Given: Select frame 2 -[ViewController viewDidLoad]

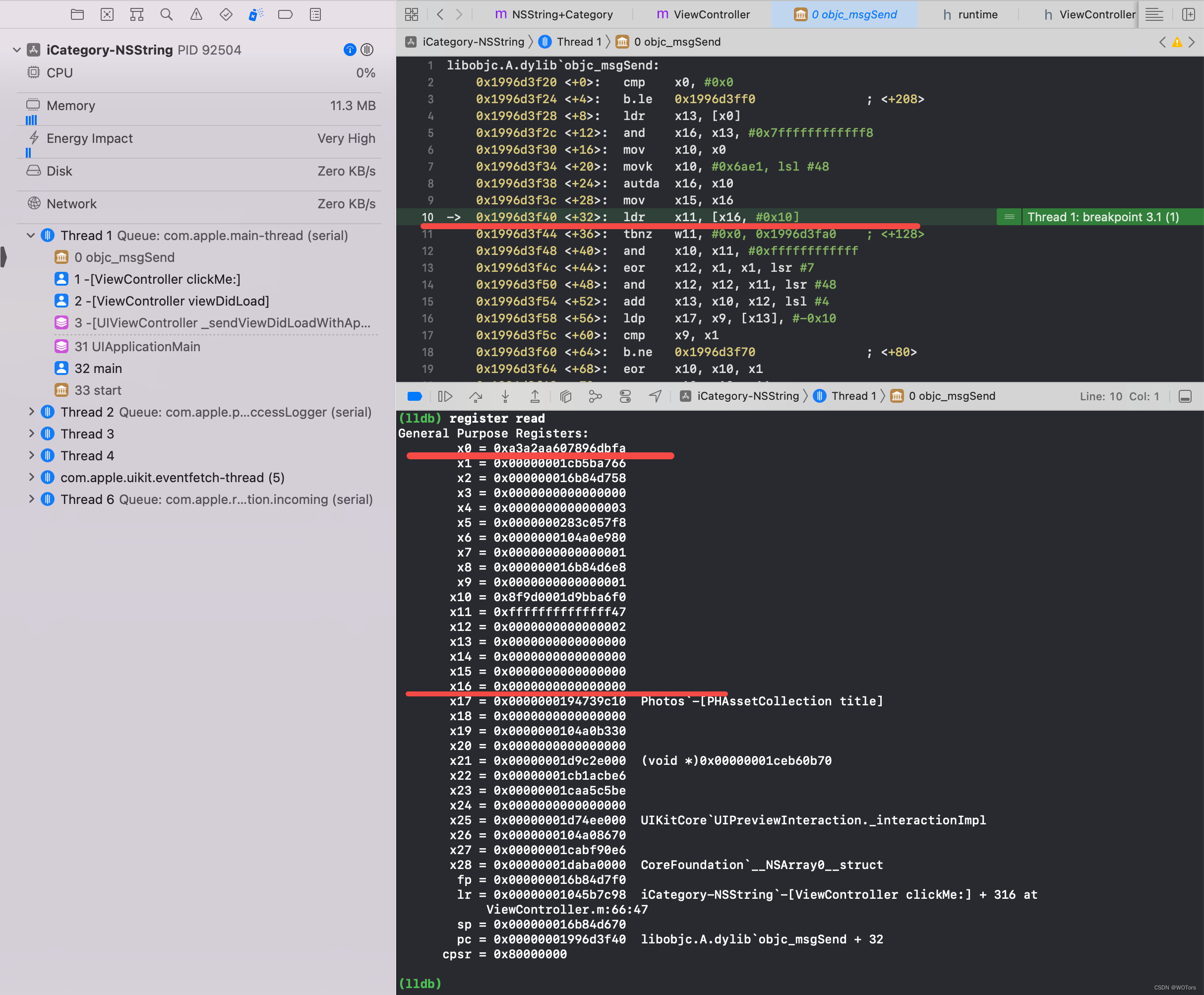Looking at the screenshot, I should pos(172,301).
